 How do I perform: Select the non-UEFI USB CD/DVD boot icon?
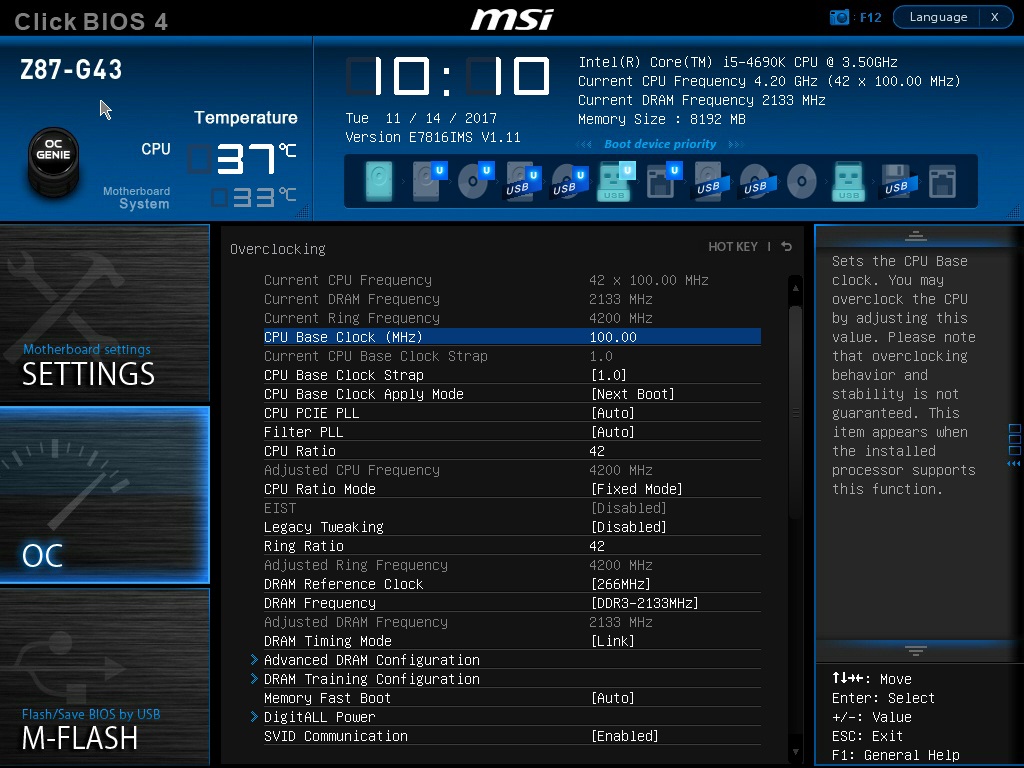(756, 181)
